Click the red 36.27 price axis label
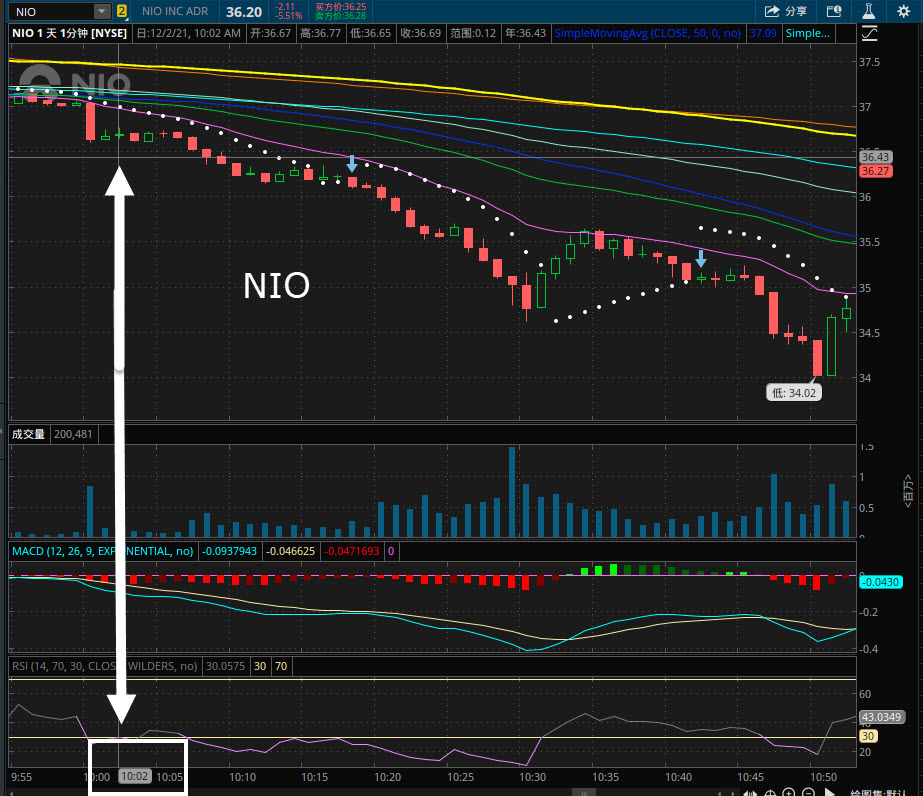 tap(875, 171)
